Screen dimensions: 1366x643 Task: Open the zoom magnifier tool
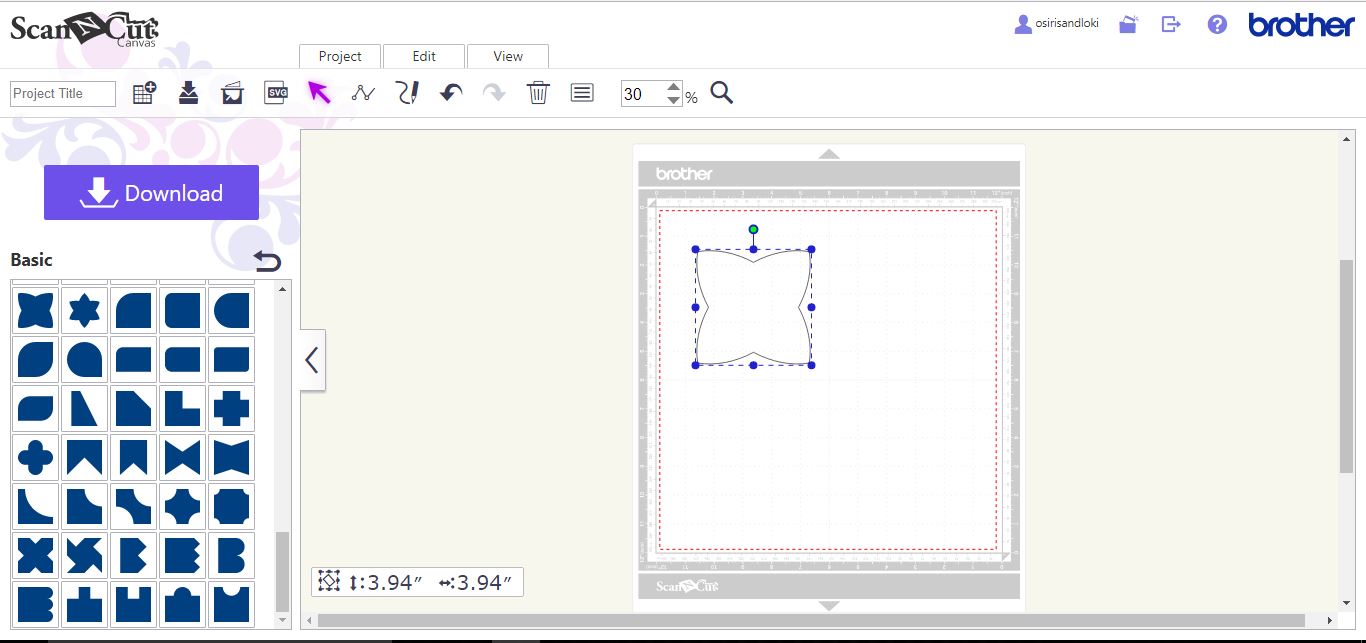click(x=721, y=92)
